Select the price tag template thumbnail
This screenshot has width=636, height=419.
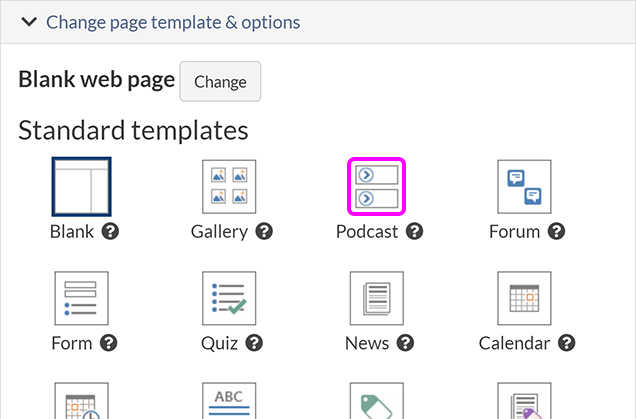(x=376, y=402)
